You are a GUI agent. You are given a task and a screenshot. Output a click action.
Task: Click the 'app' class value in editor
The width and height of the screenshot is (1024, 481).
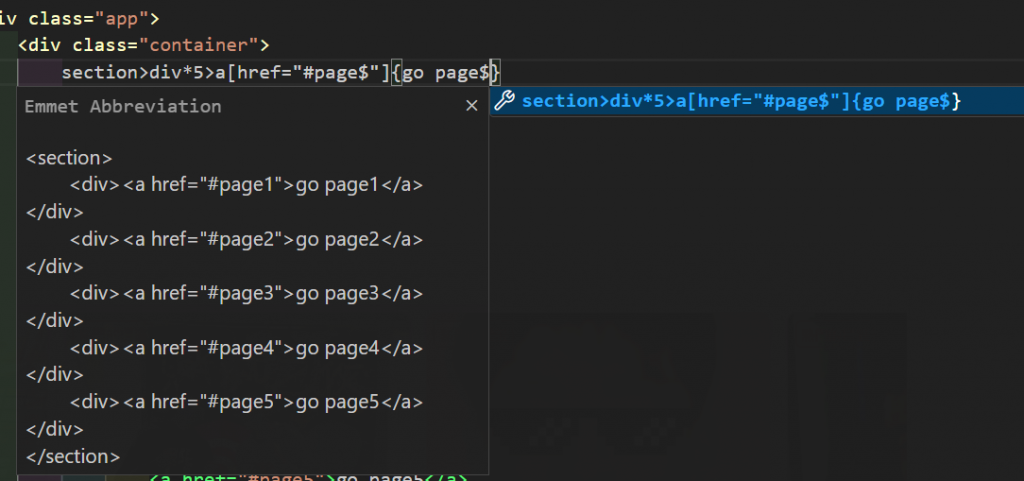click(x=122, y=18)
